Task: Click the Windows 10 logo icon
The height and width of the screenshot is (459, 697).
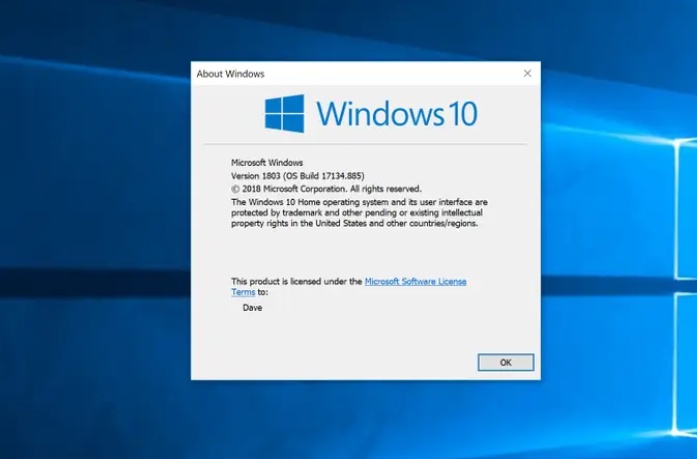Action: [x=284, y=113]
